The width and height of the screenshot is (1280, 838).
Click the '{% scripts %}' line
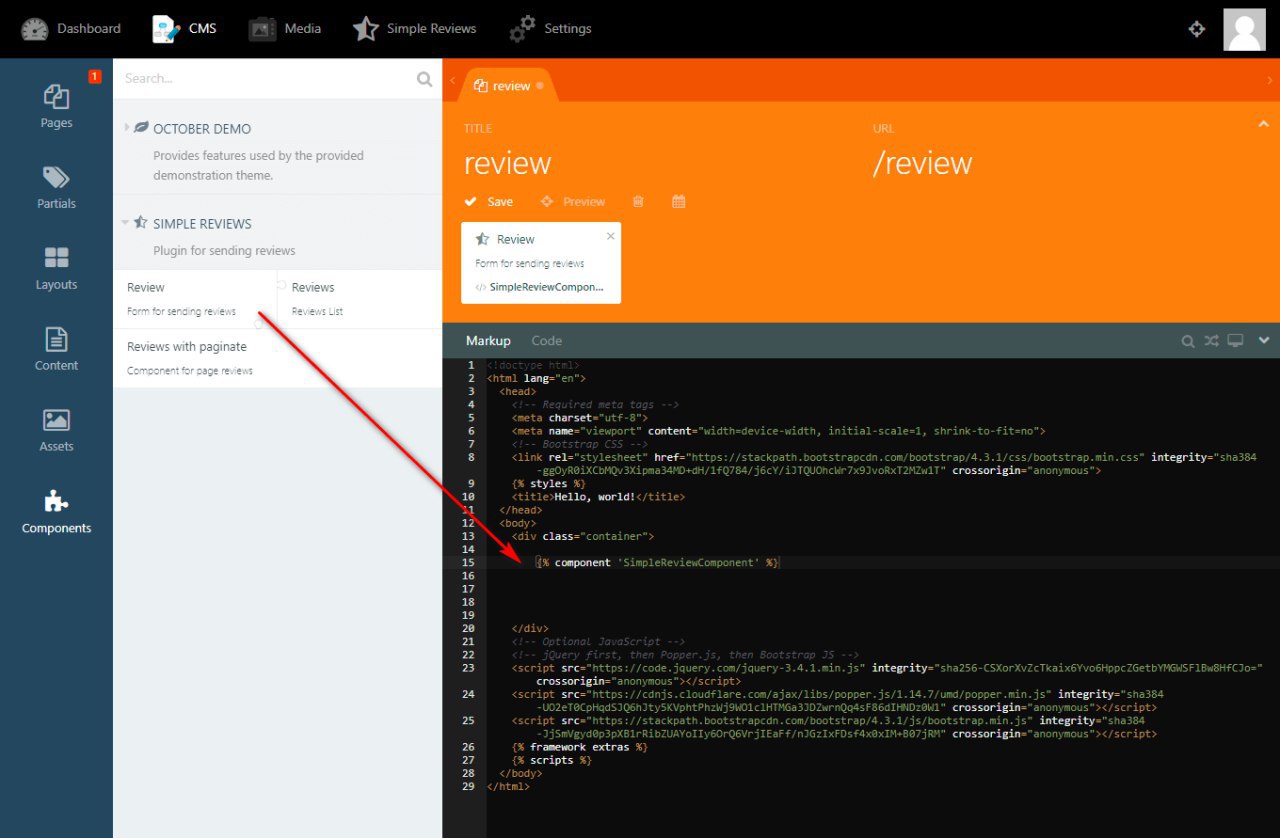(551, 760)
